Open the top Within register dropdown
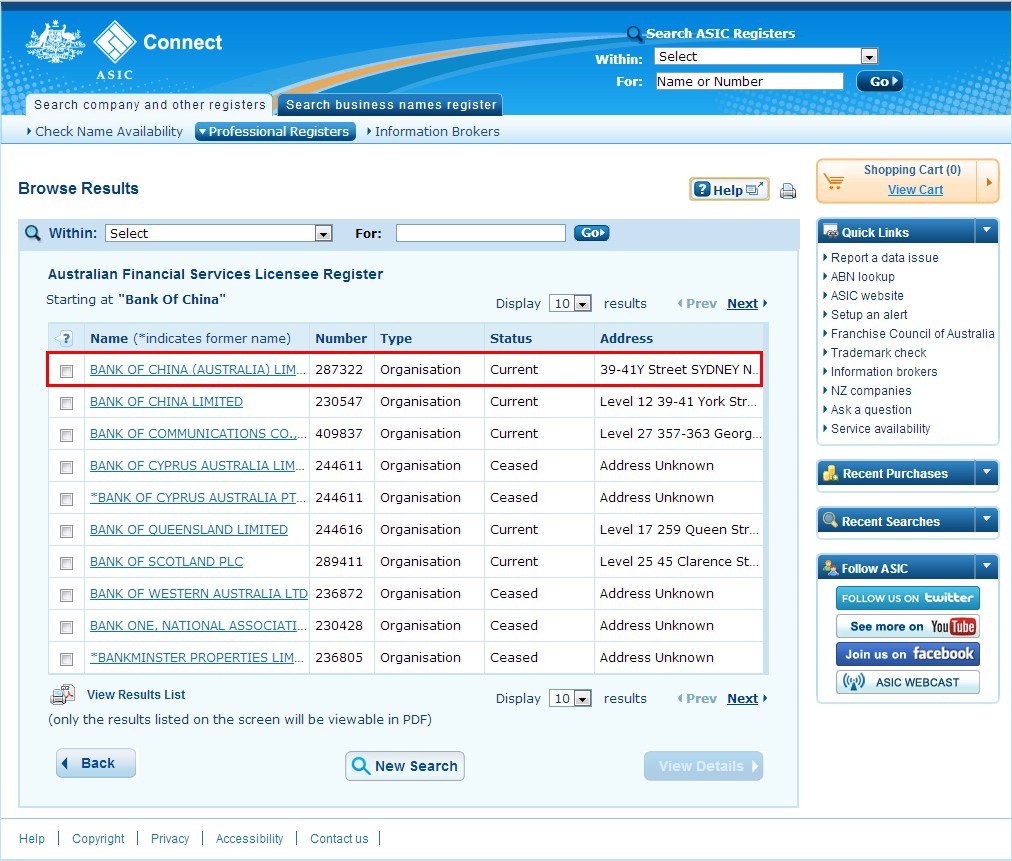This screenshot has height=861, width=1012. (x=766, y=57)
